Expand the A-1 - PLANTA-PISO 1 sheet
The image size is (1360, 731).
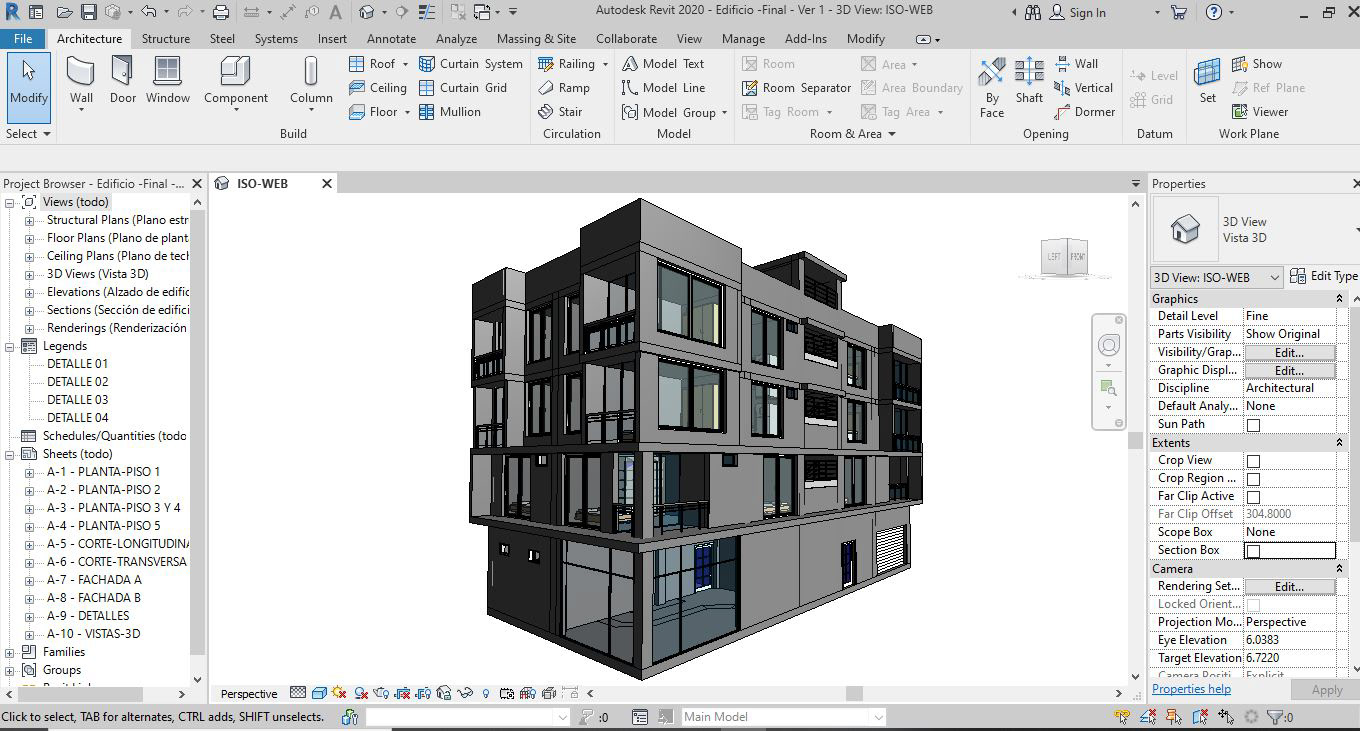point(29,472)
